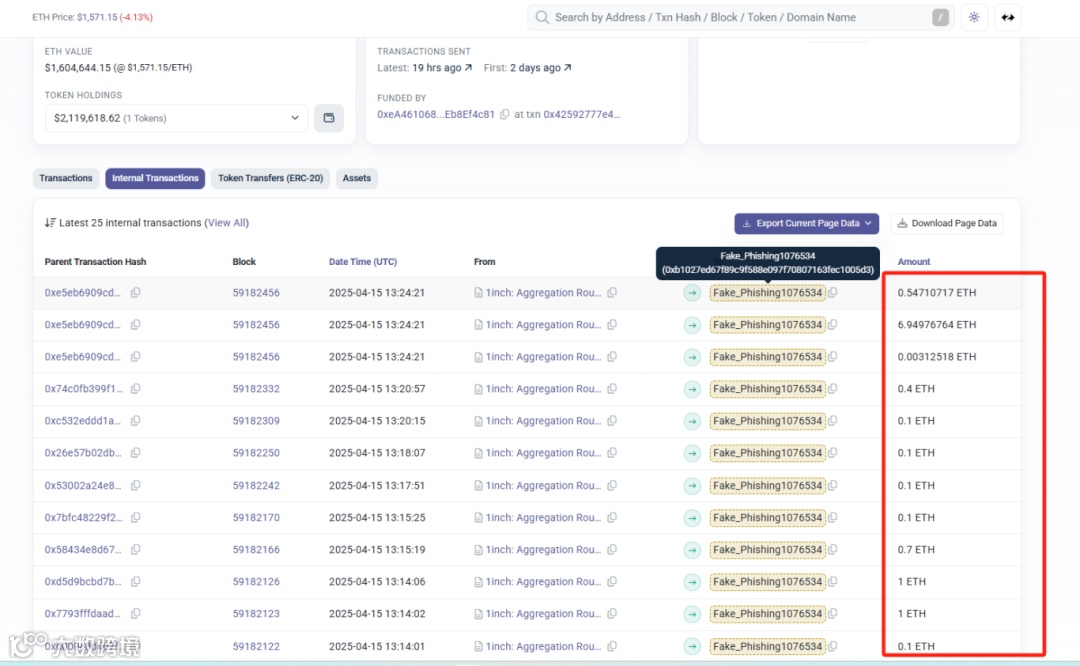Image resolution: width=1080 pixels, height=666 pixels.
Task: Toggle the Date Time (UTC) column header
Action: tap(363, 262)
